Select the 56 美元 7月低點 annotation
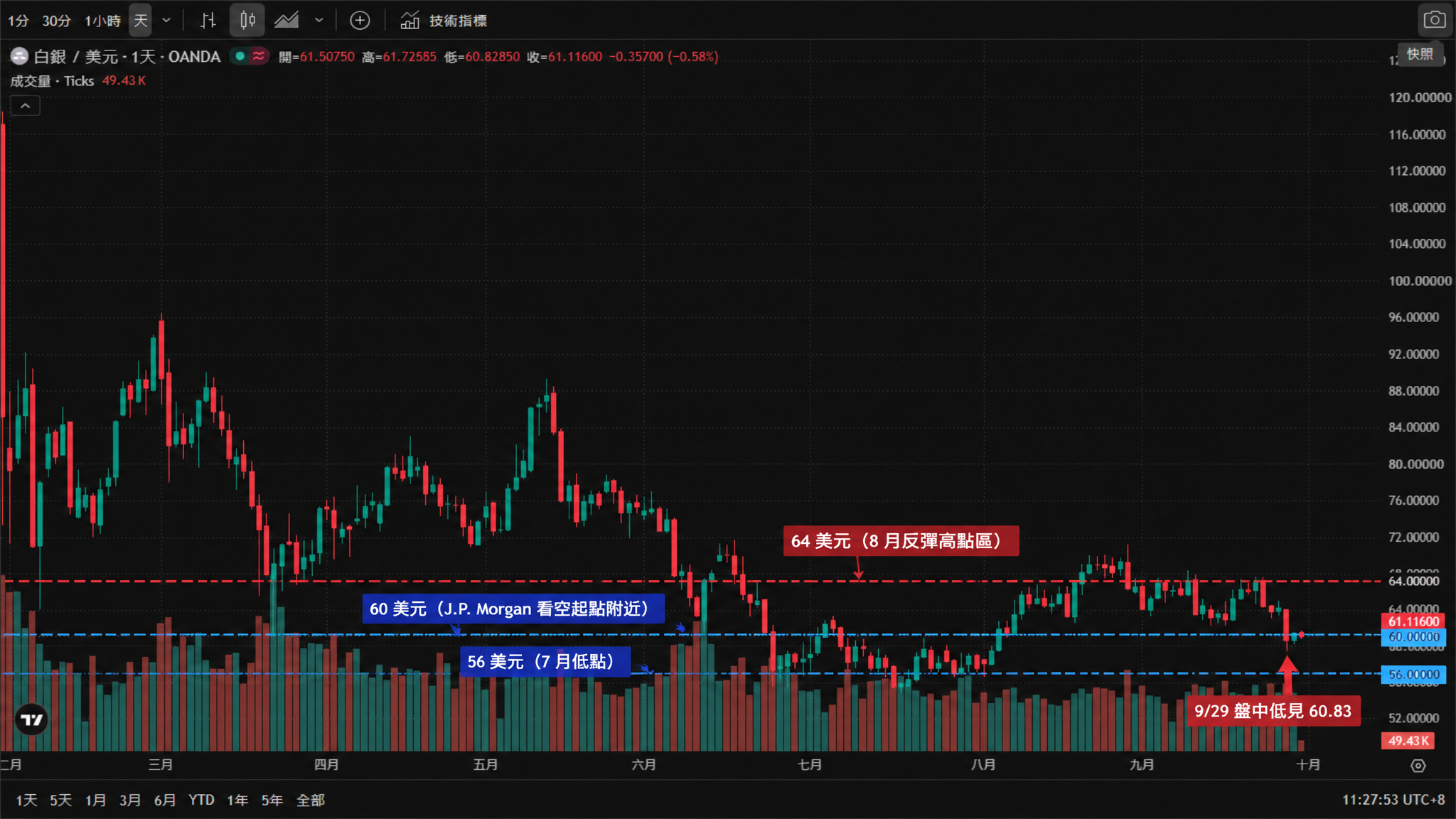Screen dimensions: 1456x819 [545, 662]
